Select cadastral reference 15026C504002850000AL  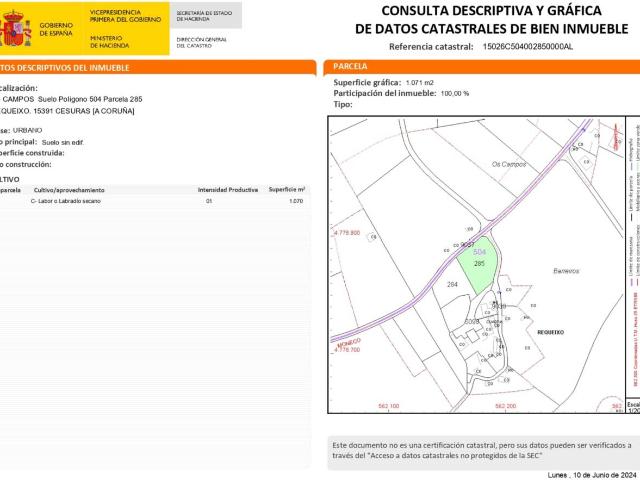pyautogui.click(x=528, y=47)
